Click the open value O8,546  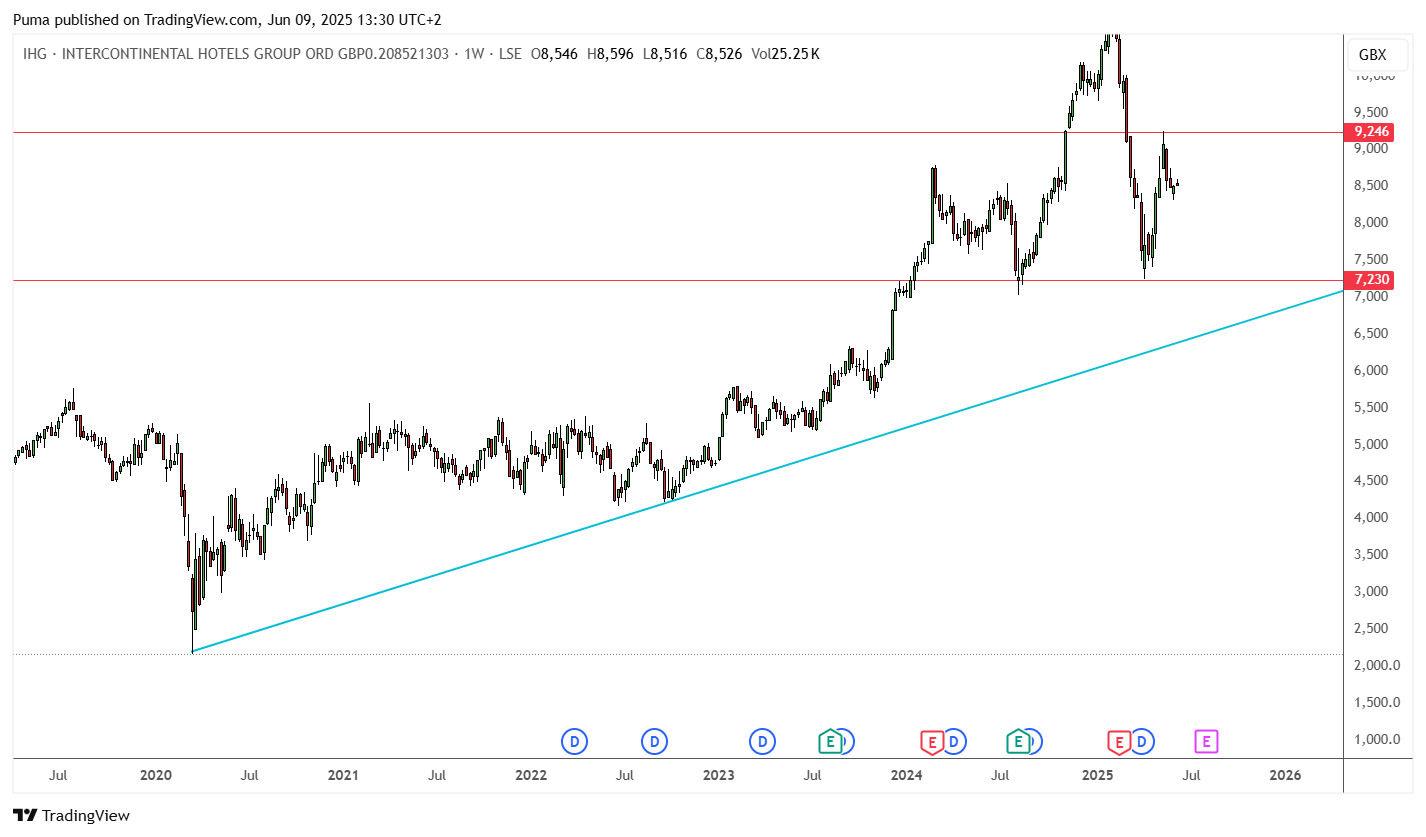(554, 54)
